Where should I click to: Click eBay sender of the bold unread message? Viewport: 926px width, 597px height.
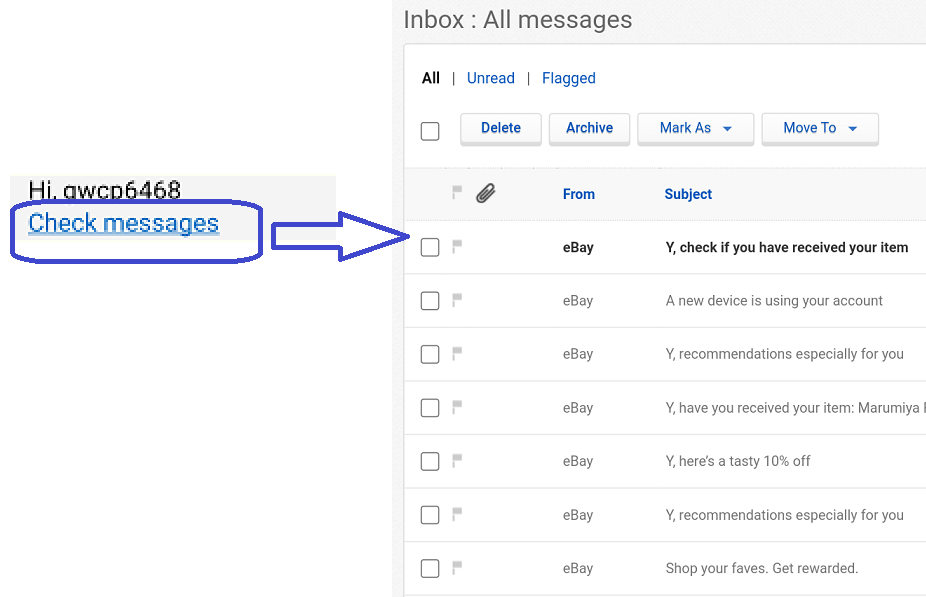pos(578,247)
